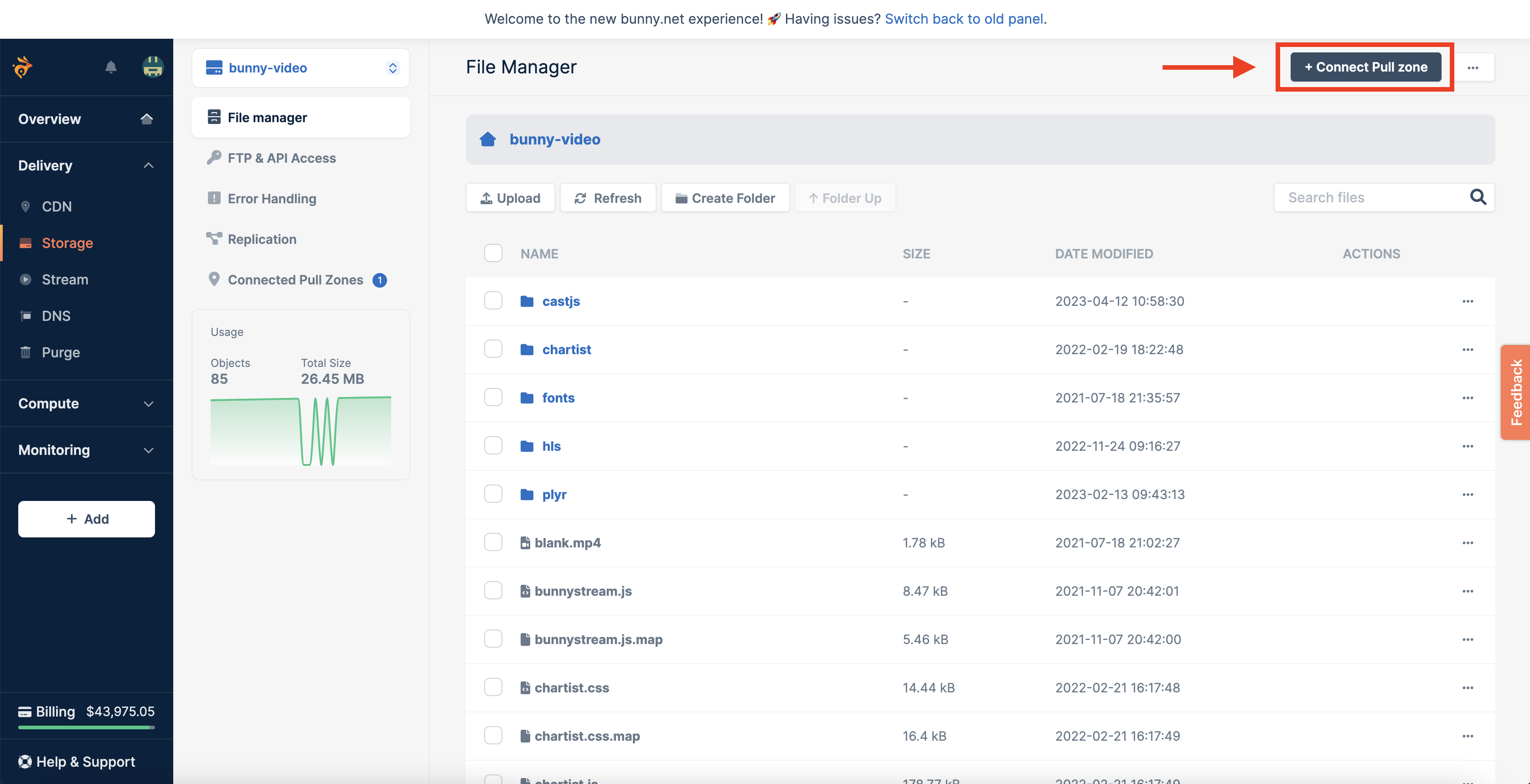Viewport: 1530px width, 784px height.
Task: Open actions menu for chartist.css.map
Action: coord(1468,736)
